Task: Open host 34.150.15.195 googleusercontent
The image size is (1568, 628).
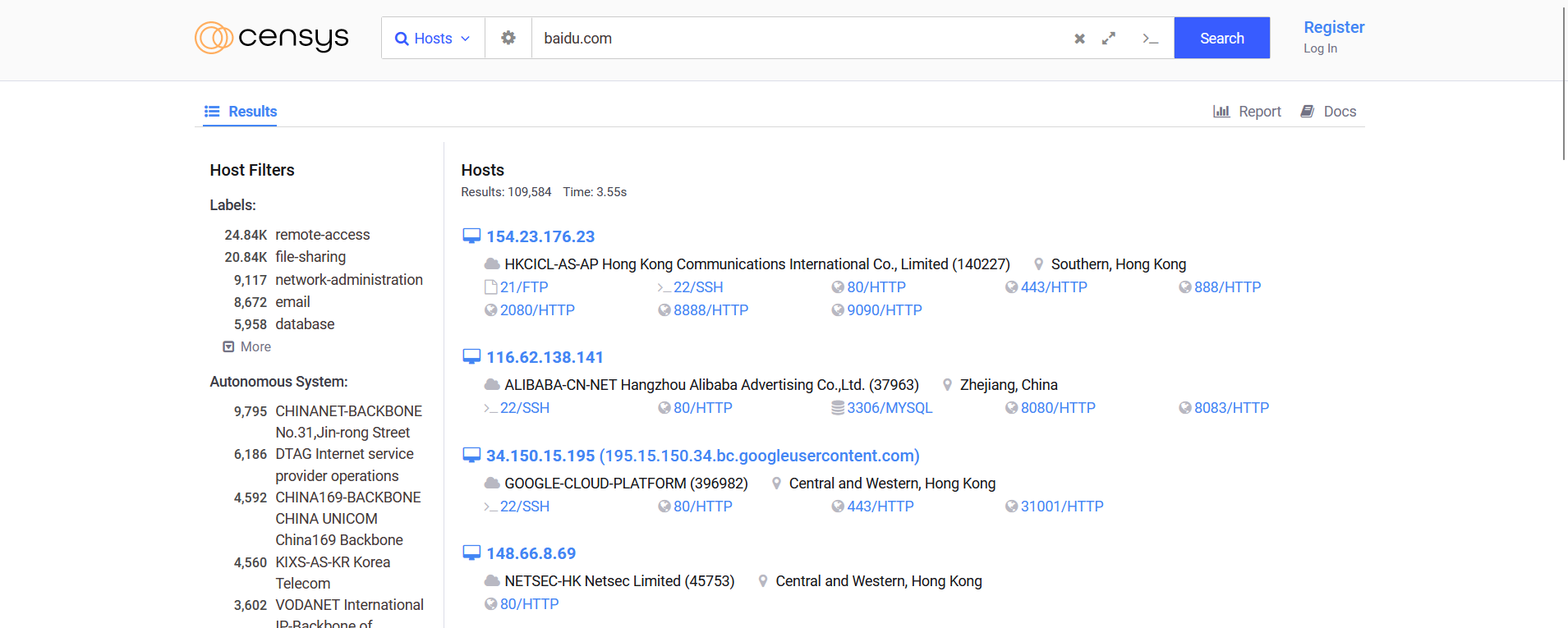Action: [702, 456]
